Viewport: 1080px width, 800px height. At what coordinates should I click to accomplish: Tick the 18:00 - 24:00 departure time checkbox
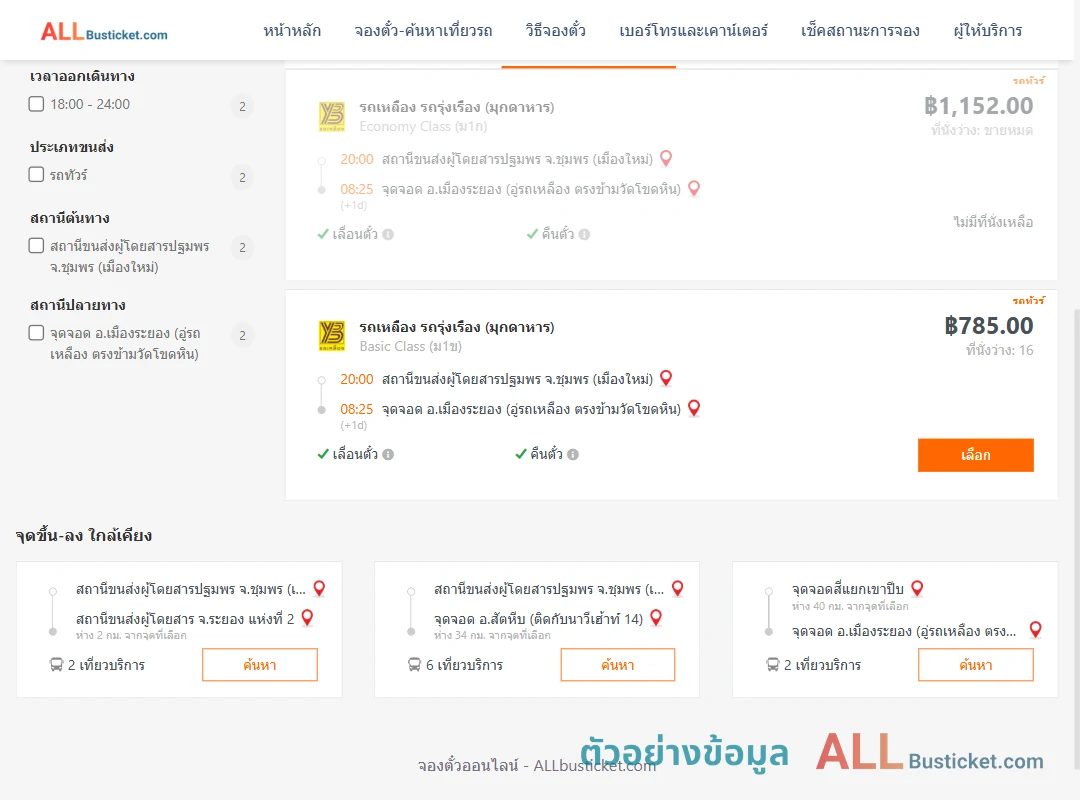(37, 104)
